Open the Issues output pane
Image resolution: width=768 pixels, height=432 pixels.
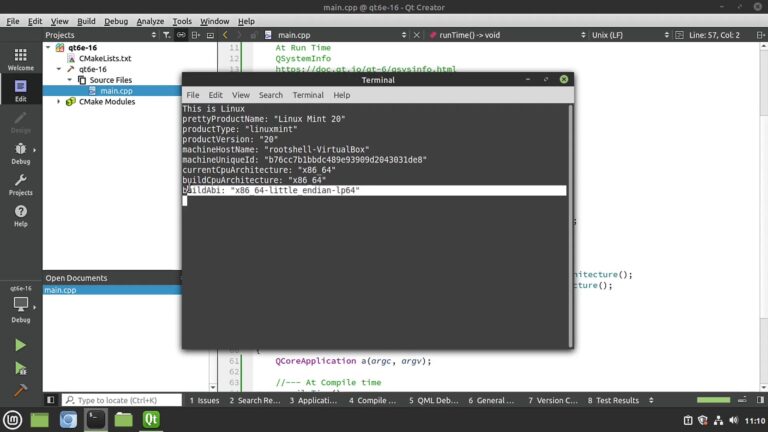(204, 400)
